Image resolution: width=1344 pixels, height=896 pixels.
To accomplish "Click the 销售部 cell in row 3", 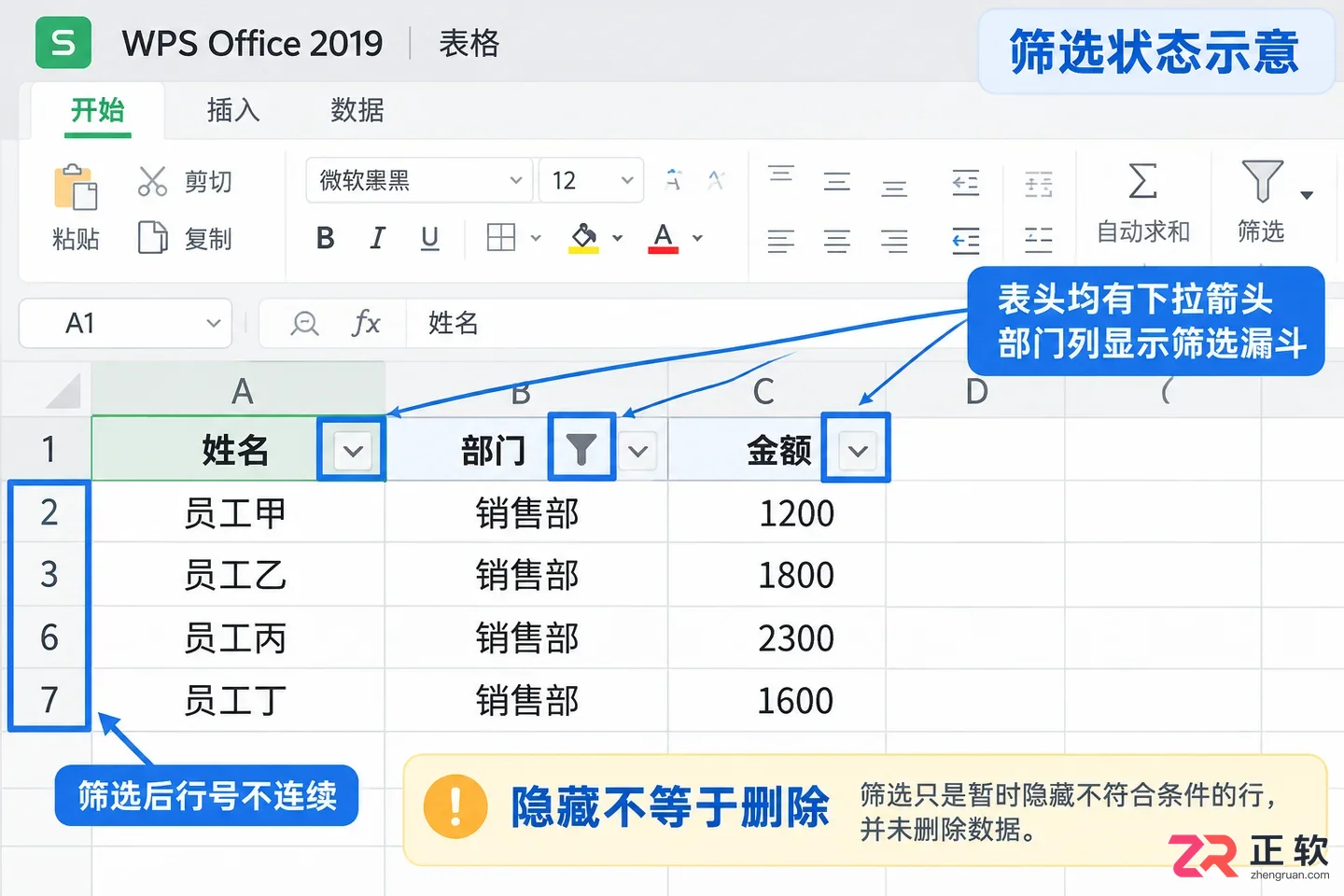I will (527, 575).
